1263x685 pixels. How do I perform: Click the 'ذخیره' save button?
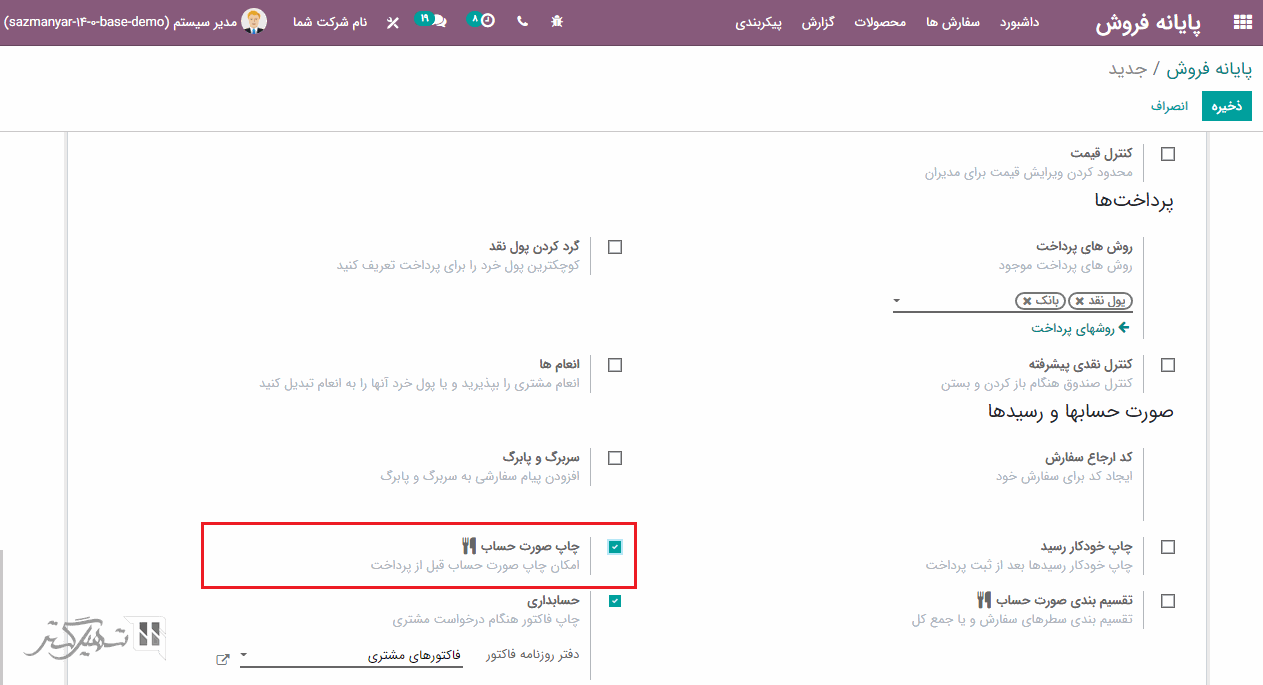[1227, 106]
